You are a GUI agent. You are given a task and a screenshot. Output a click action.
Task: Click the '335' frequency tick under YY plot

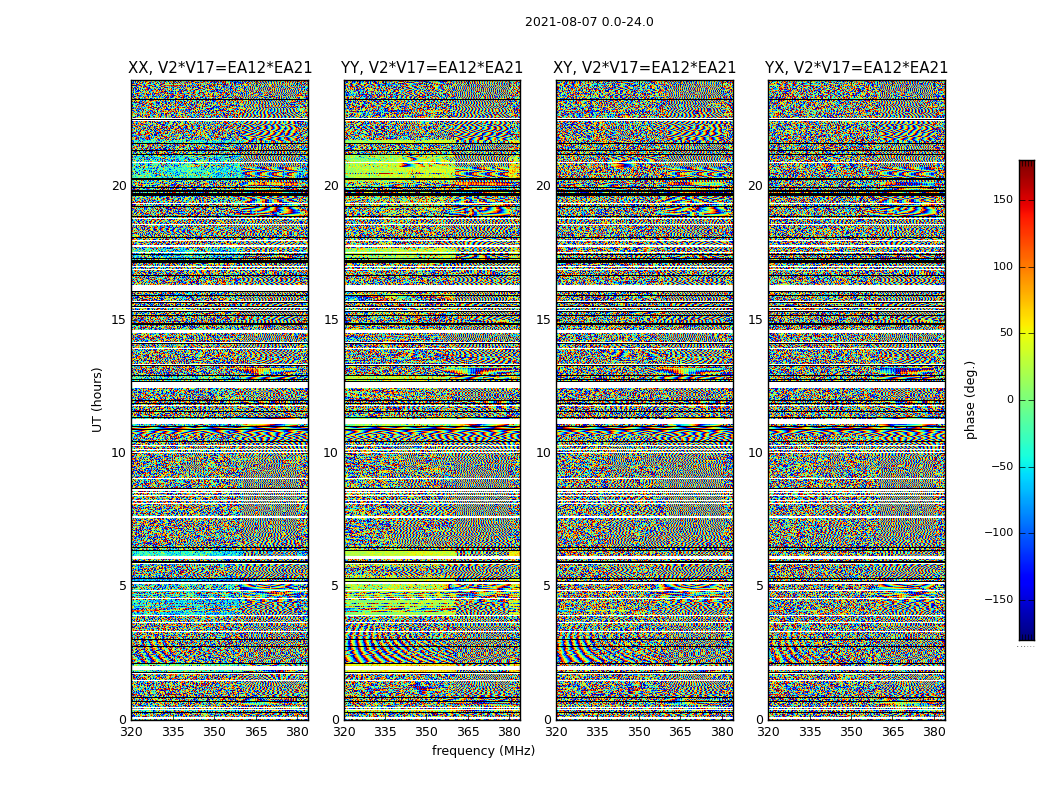(x=385, y=732)
